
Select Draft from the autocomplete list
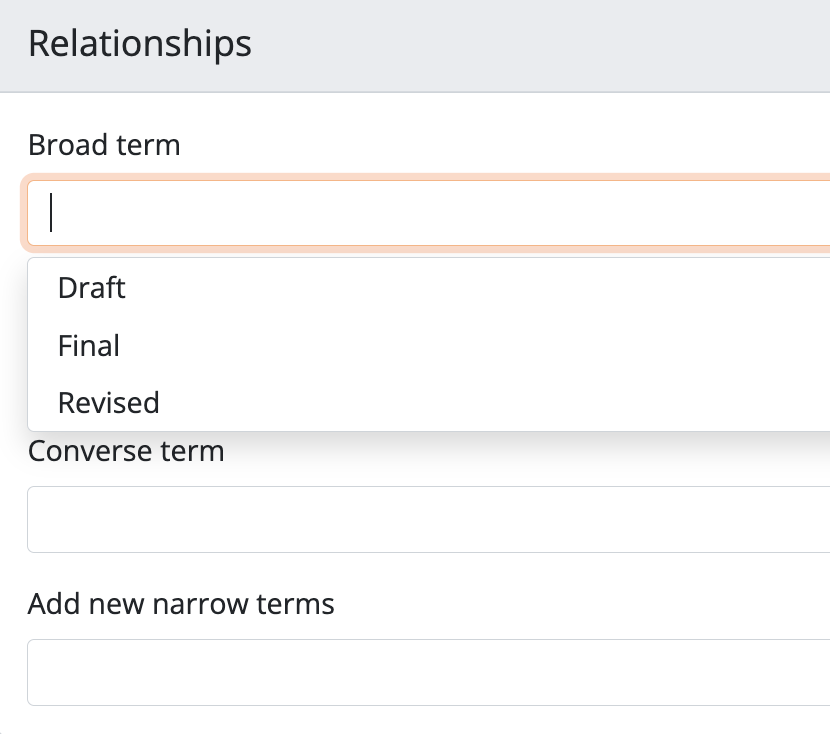(92, 288)
